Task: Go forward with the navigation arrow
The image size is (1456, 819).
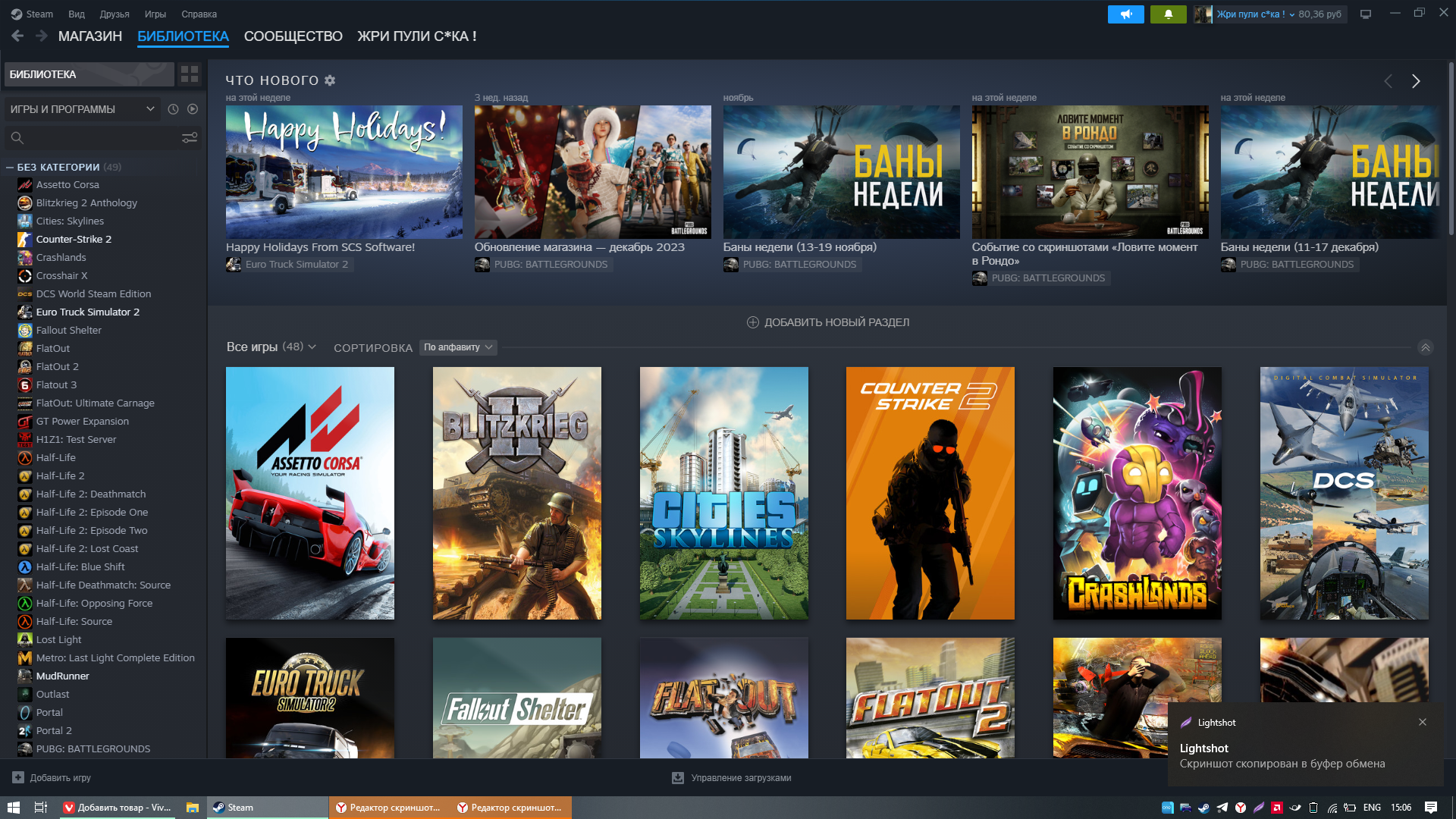Action: pos(41,36)
